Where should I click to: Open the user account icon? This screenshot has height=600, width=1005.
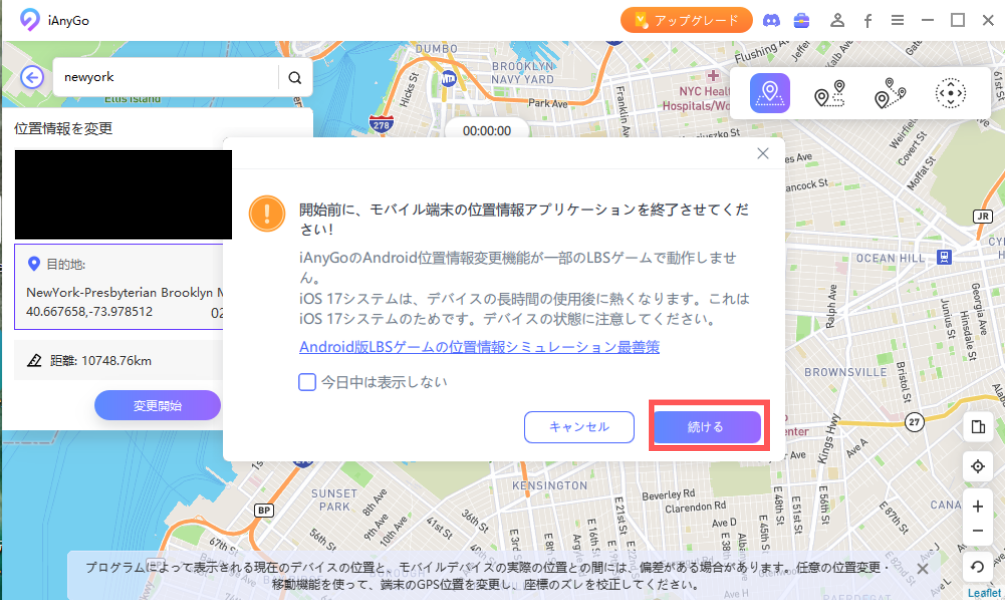pyautogui.click(x=838, y=20)
